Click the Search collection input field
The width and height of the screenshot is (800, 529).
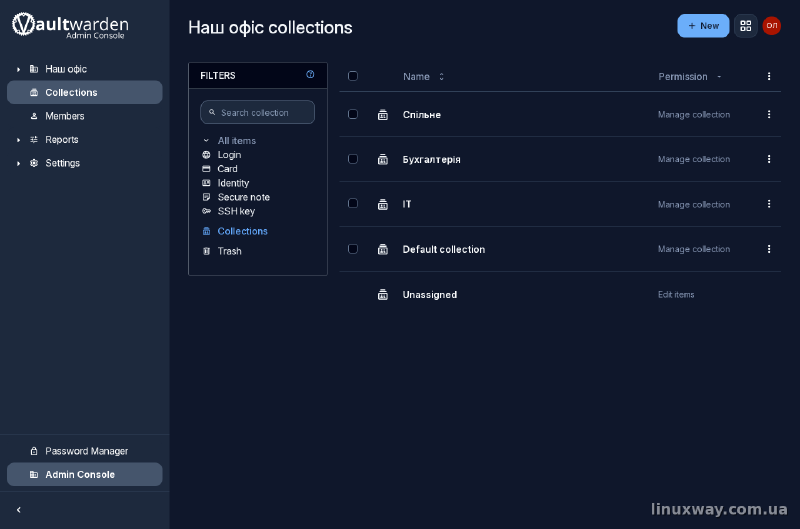(258, 112)
